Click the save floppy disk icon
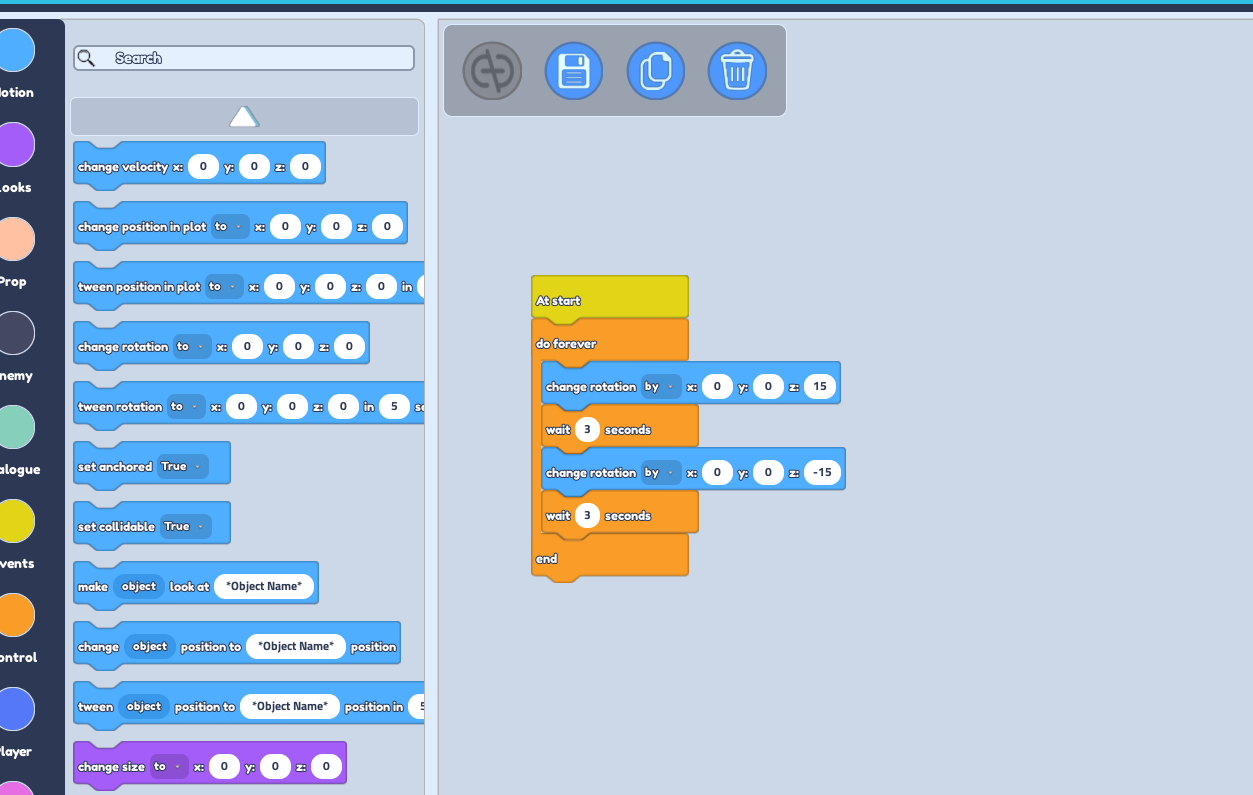The image size is (1253, 795). [574, 71]
